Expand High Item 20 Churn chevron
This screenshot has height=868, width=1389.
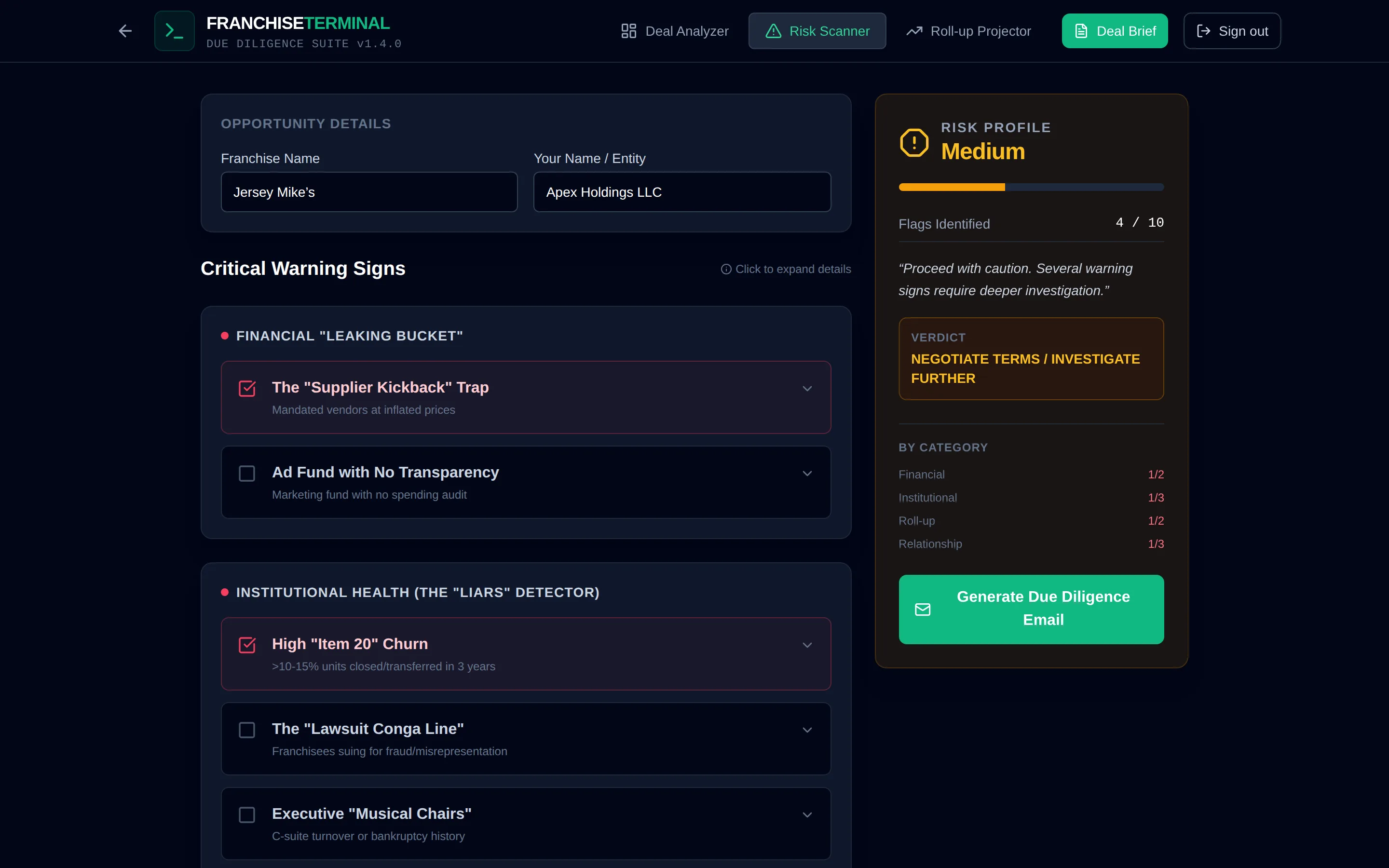[807, 645]
